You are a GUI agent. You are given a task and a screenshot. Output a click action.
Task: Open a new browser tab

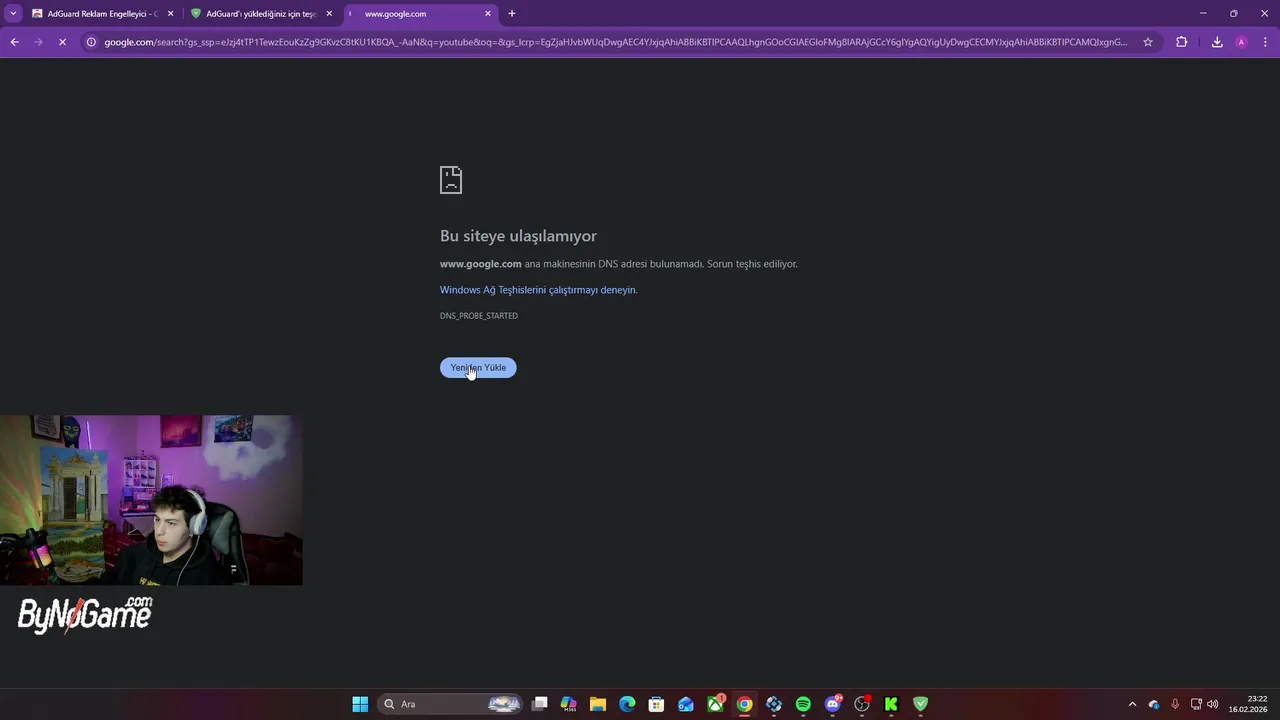(512, 14)
